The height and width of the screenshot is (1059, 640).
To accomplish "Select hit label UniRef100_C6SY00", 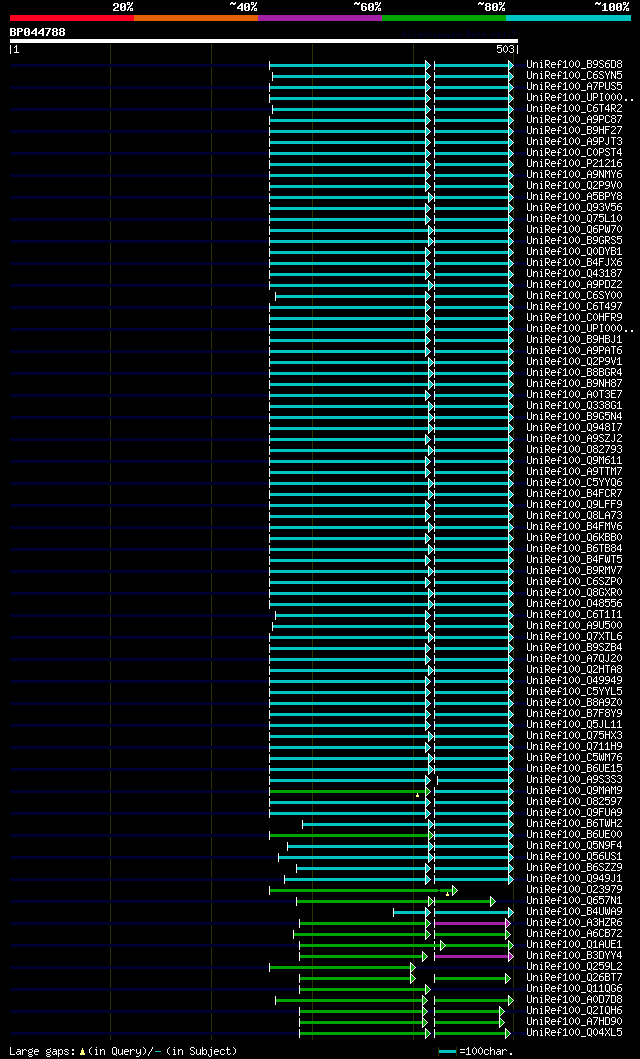I will tap(575, 296).
